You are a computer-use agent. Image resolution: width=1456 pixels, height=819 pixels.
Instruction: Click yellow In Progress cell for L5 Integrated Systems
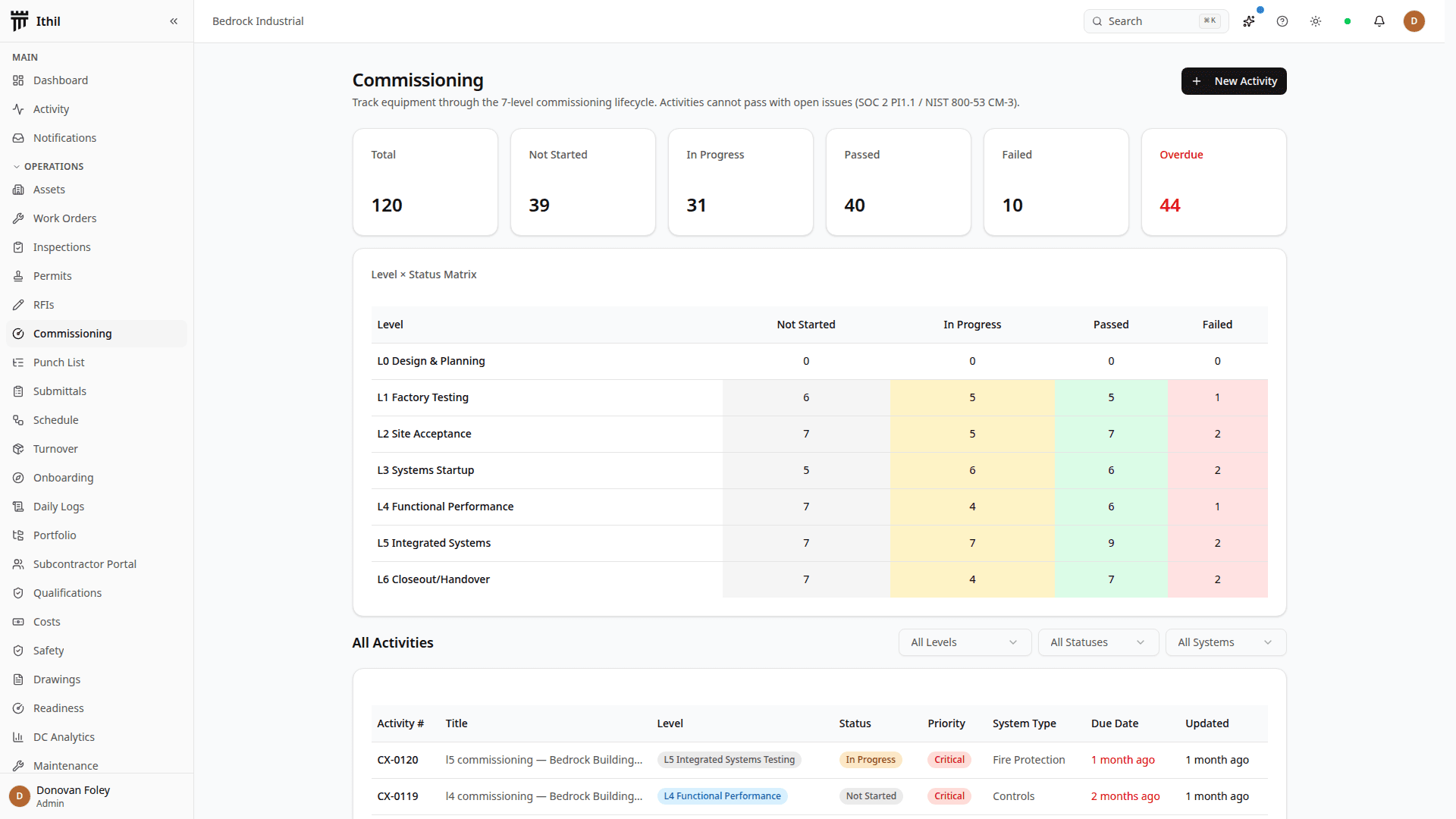click(x=972, y=543)
